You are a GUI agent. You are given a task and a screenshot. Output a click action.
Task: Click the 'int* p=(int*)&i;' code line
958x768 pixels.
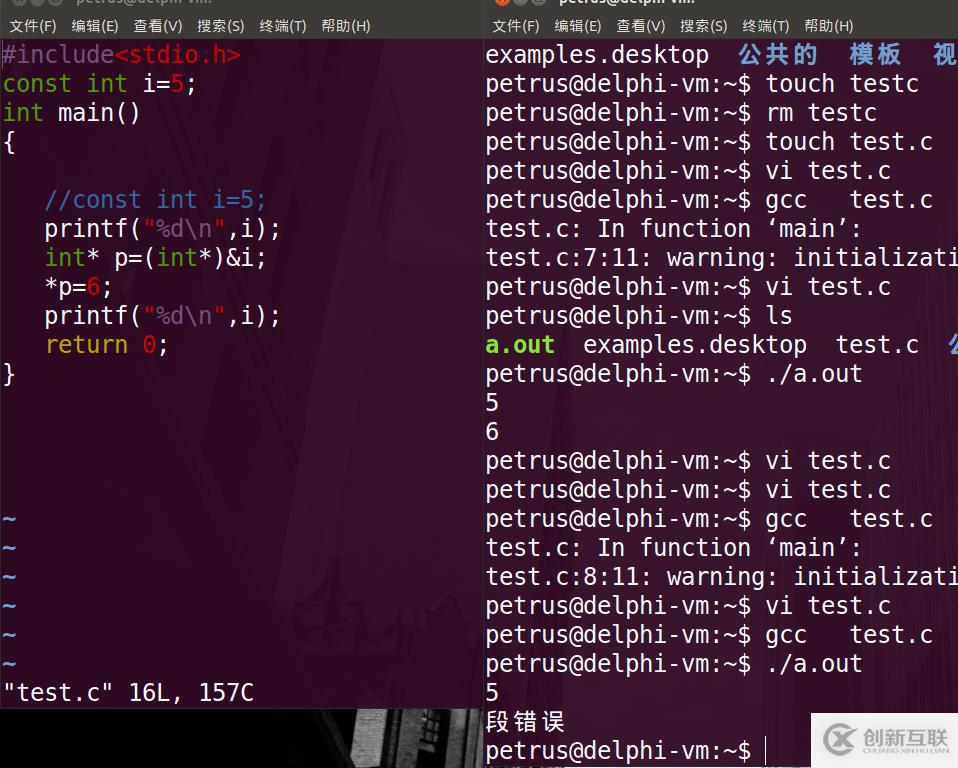(155, 258)
